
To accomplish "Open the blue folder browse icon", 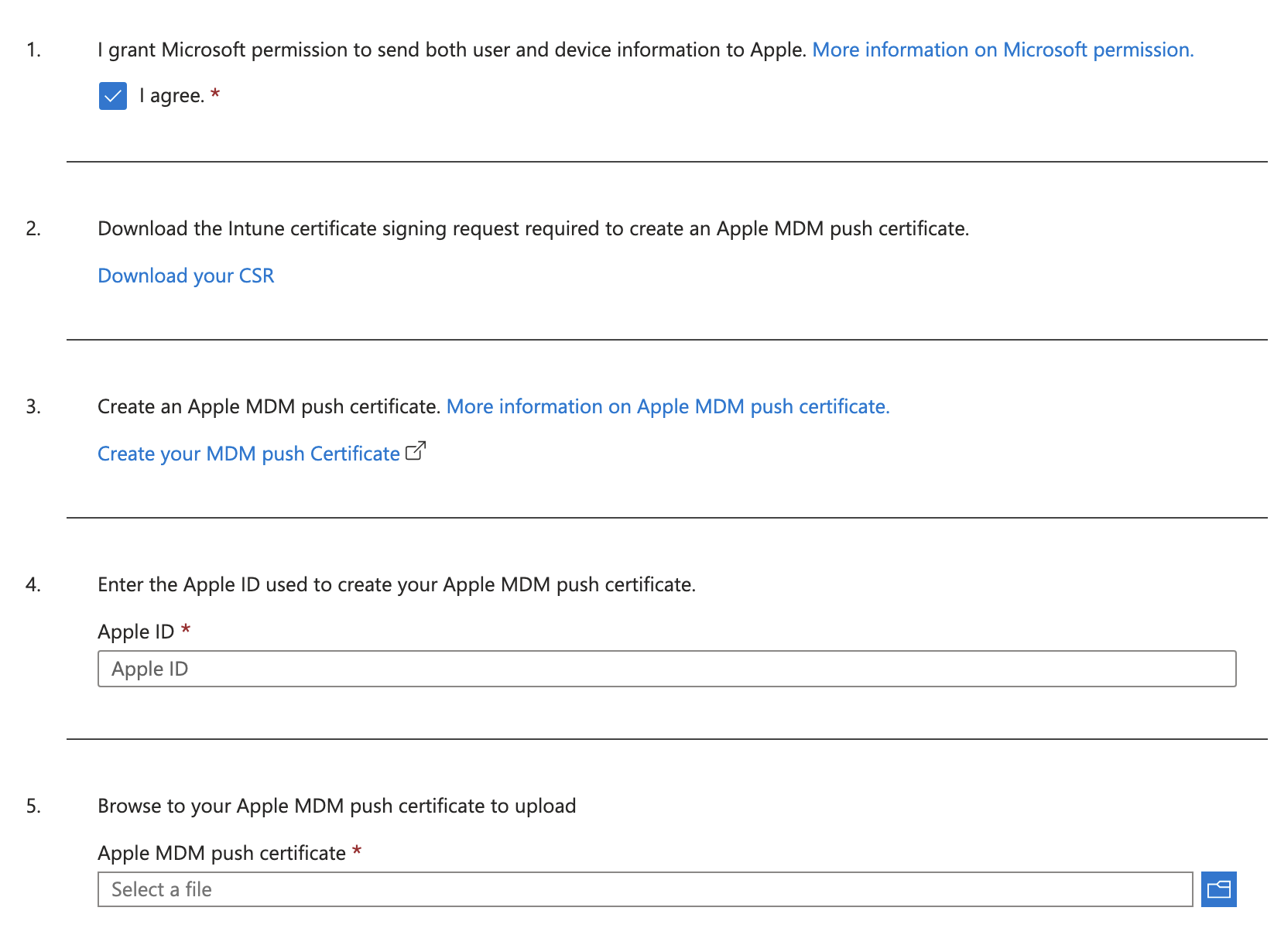I will 1219,889.
